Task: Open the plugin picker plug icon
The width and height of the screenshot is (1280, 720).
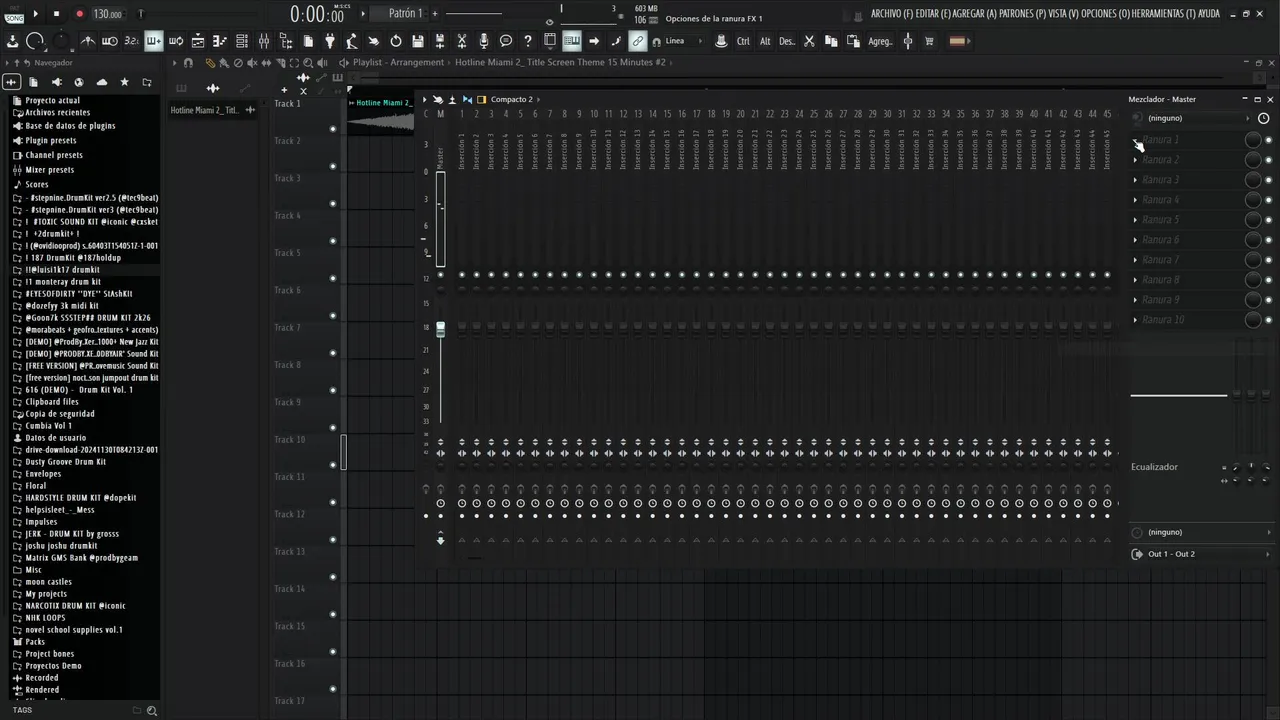Action: coord(330,41)
